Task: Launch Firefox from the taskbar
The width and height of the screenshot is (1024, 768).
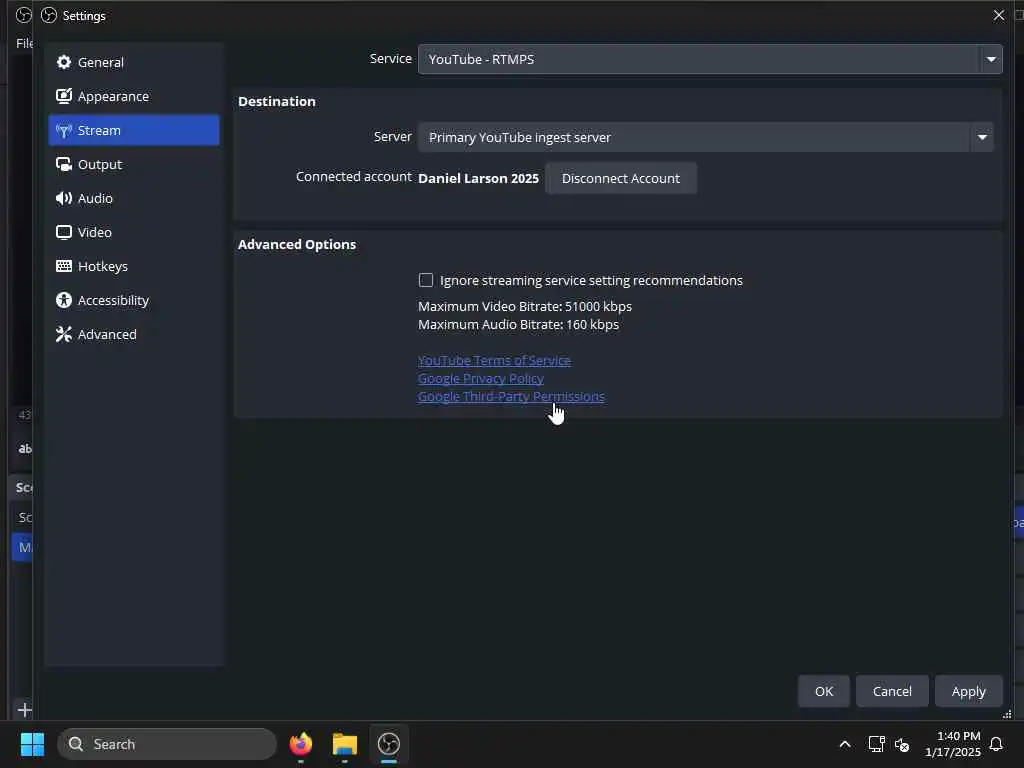Action: [300, 744]
